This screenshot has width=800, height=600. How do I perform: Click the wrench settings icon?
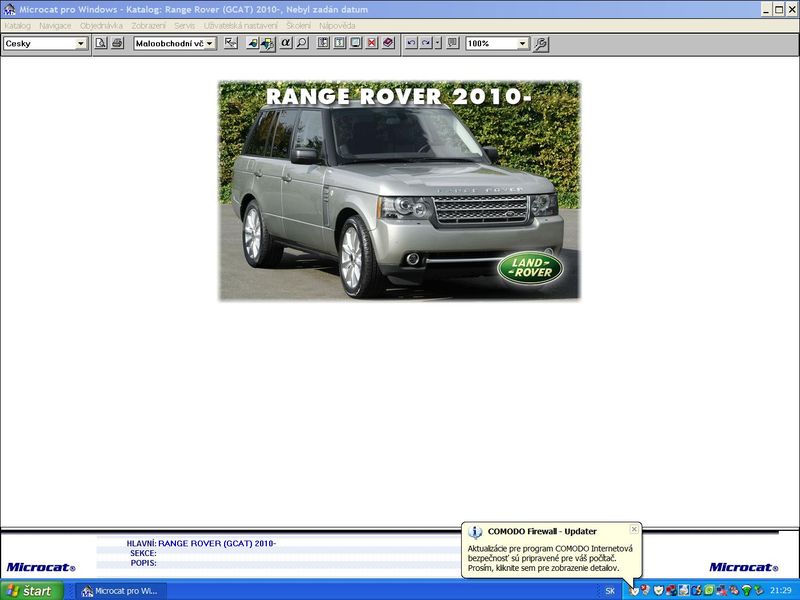541,44
